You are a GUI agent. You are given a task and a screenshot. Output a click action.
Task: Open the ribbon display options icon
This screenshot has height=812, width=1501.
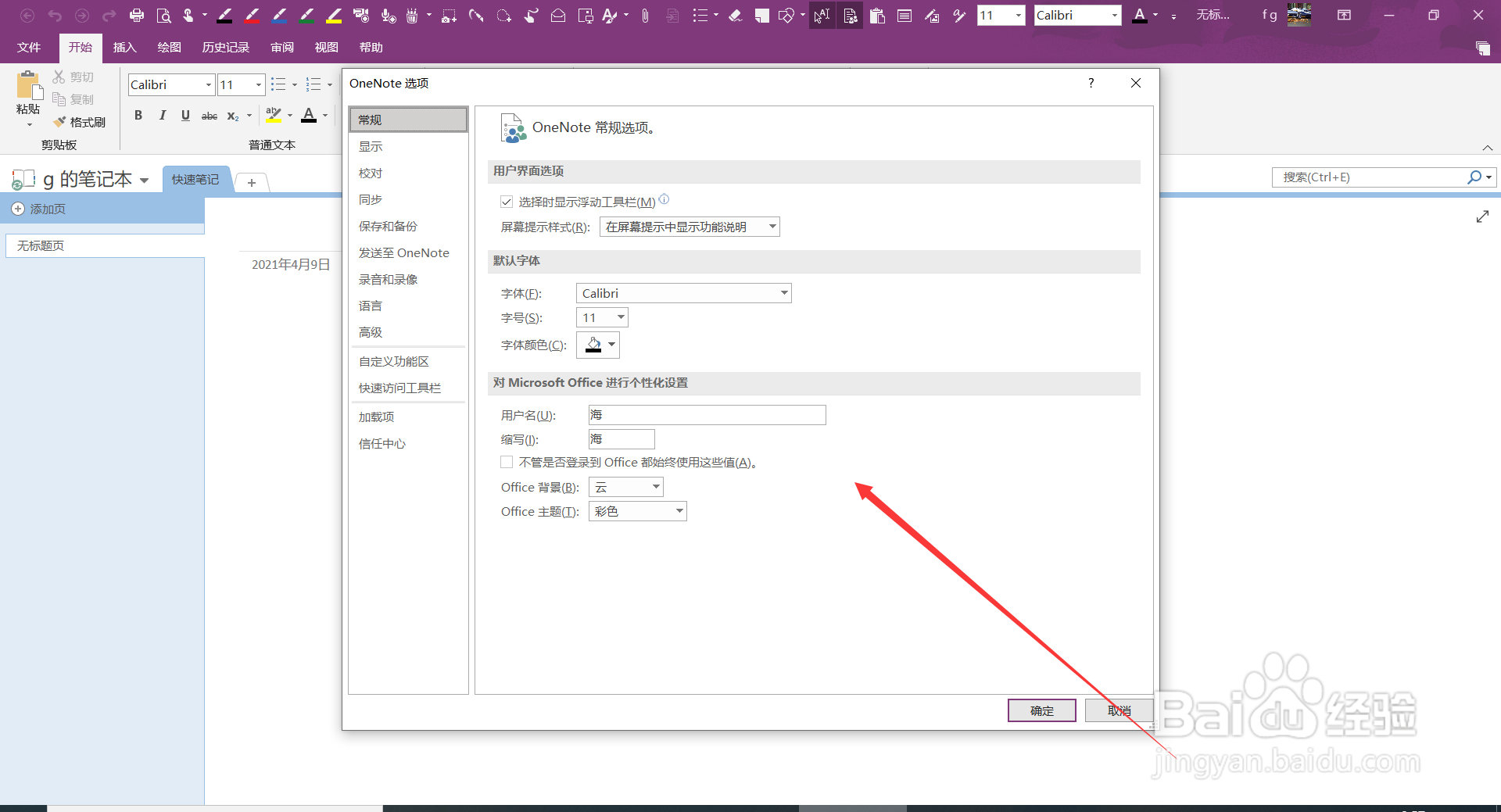1344,15
